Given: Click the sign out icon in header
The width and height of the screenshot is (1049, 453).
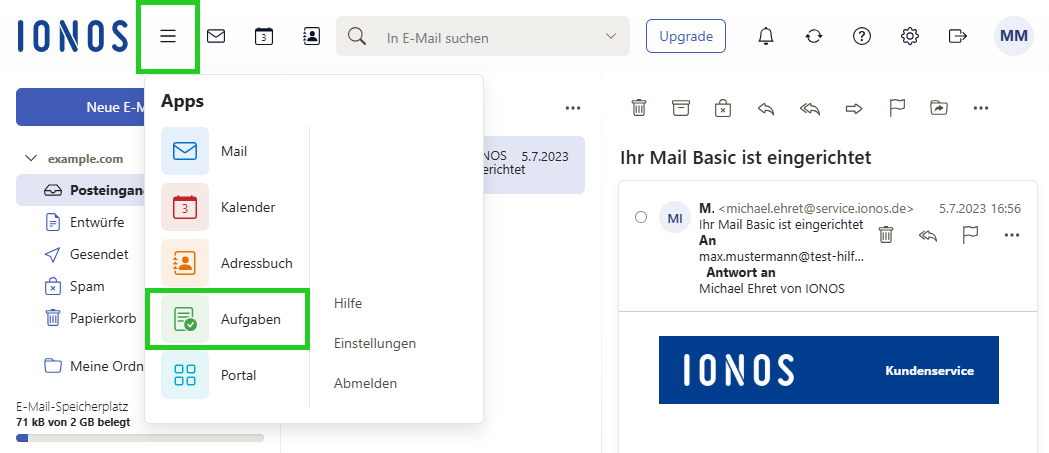Looking at the screenshot, I should point(958,37).
